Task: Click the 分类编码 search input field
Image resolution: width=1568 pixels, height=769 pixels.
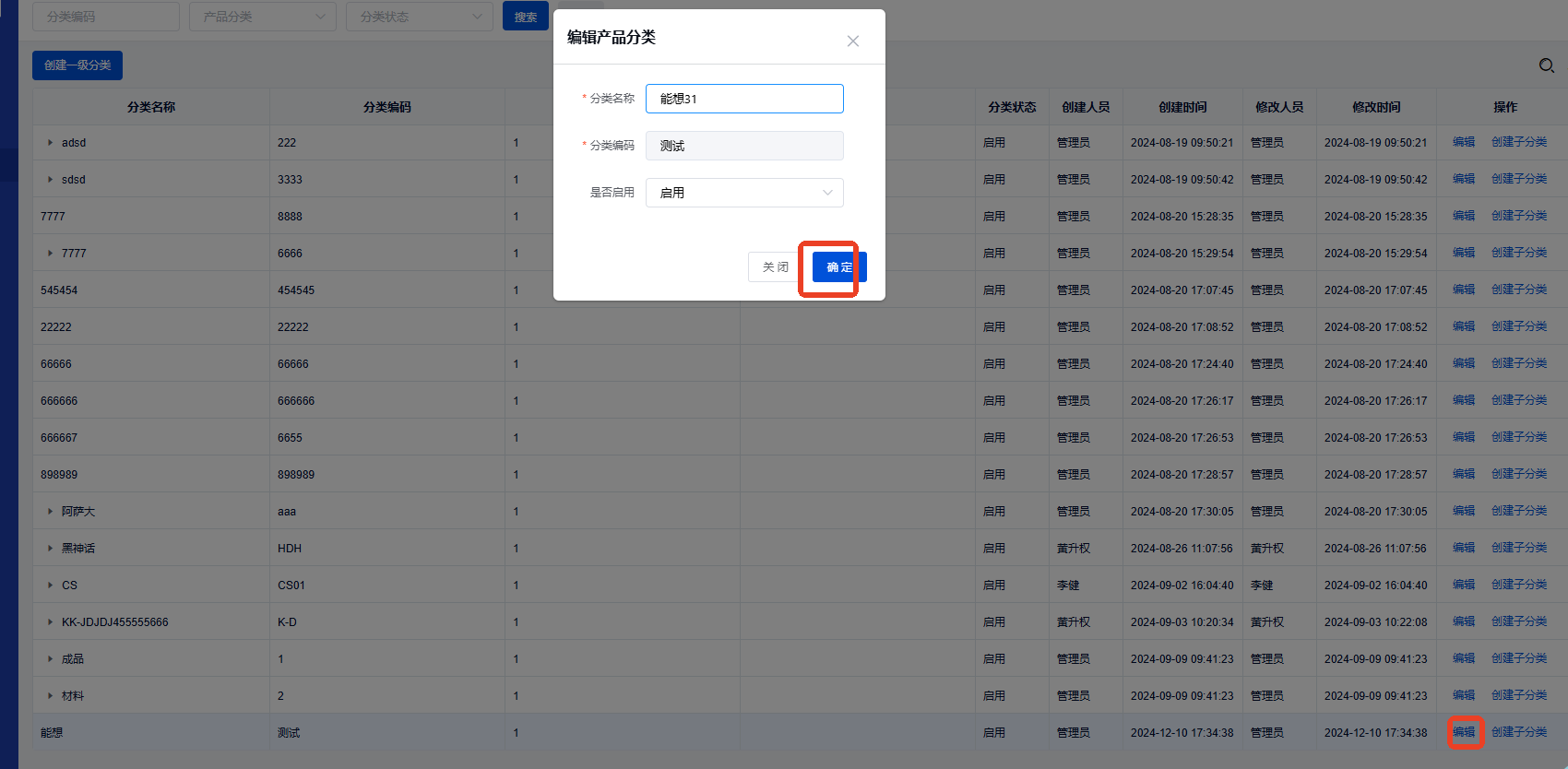Action: tap(106, 17)
